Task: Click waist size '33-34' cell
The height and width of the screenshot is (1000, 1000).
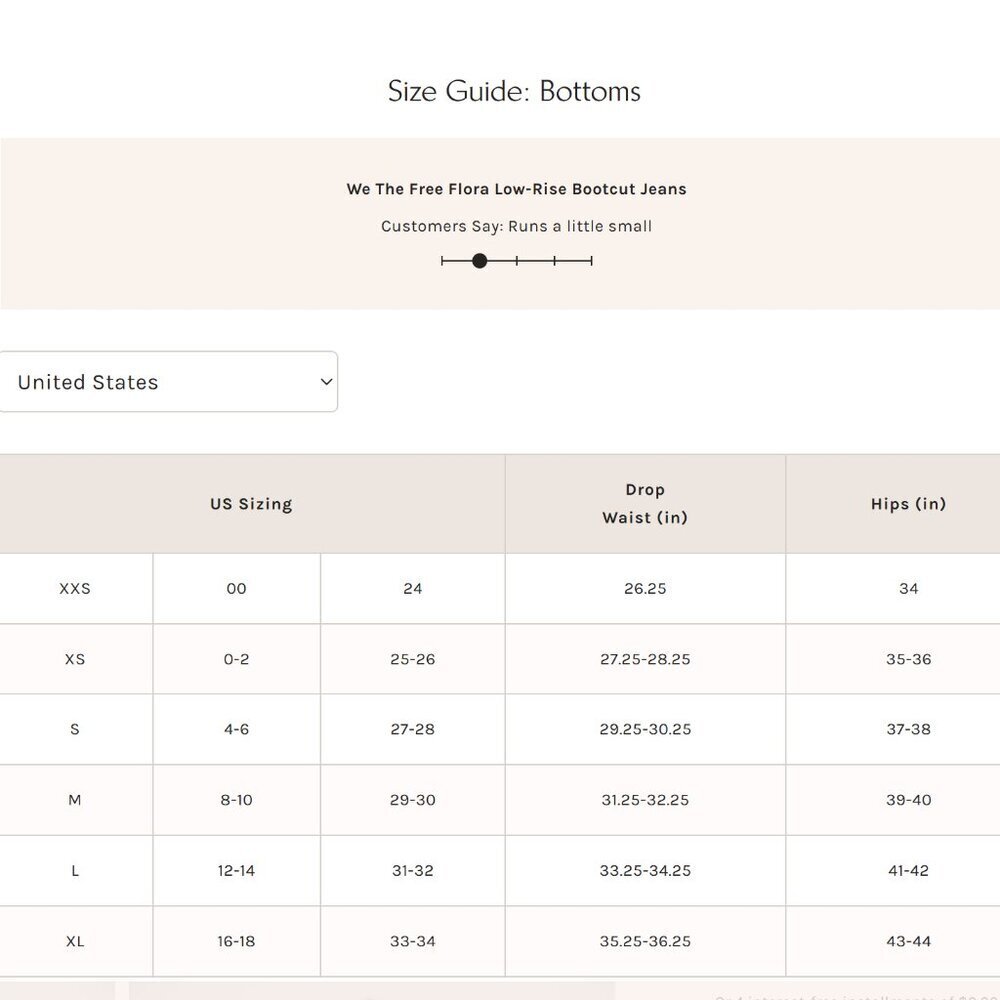Action: coord(413,941)
